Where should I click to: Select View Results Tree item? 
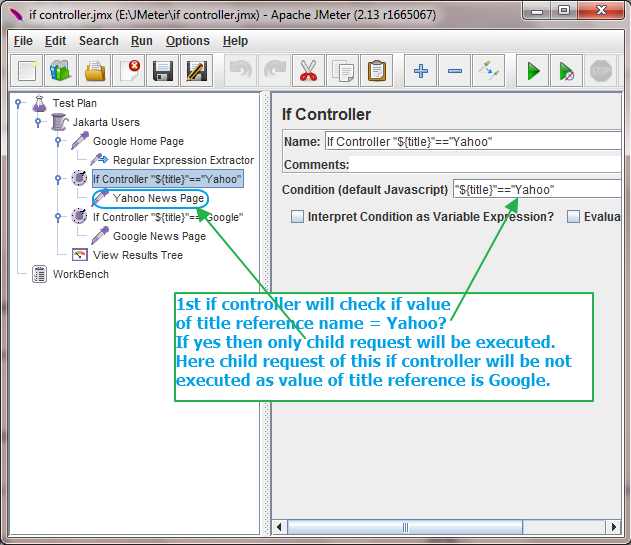tap(138, 255)
